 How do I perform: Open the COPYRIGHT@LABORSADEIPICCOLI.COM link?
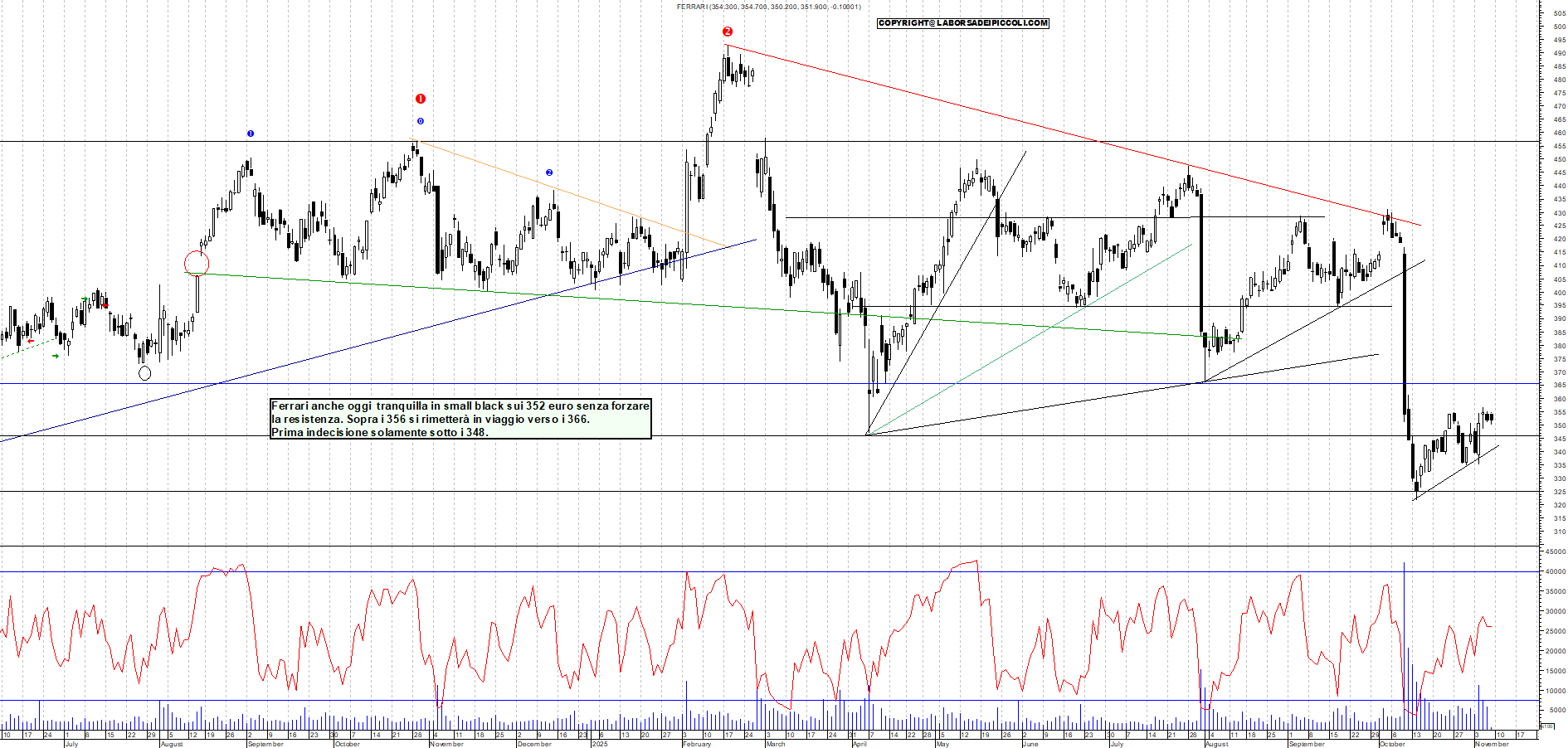(962, 23)
